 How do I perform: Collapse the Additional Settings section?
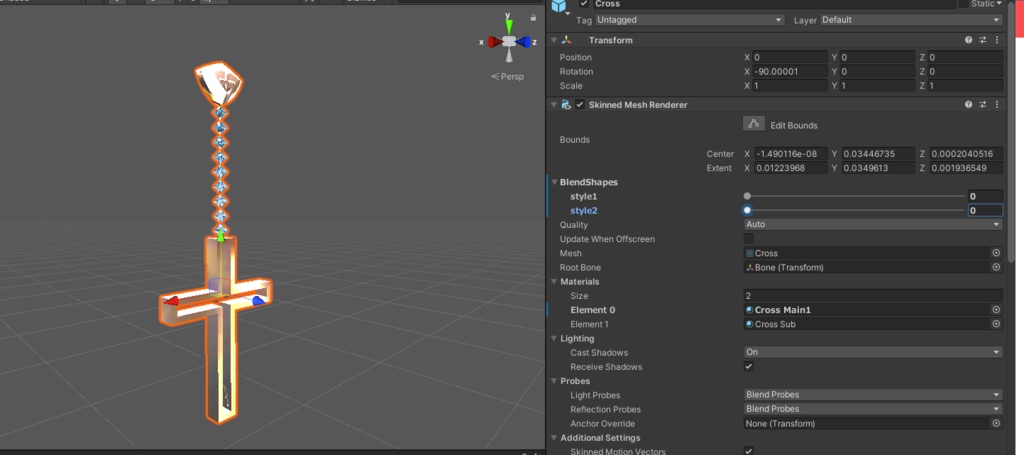point(554,438)
